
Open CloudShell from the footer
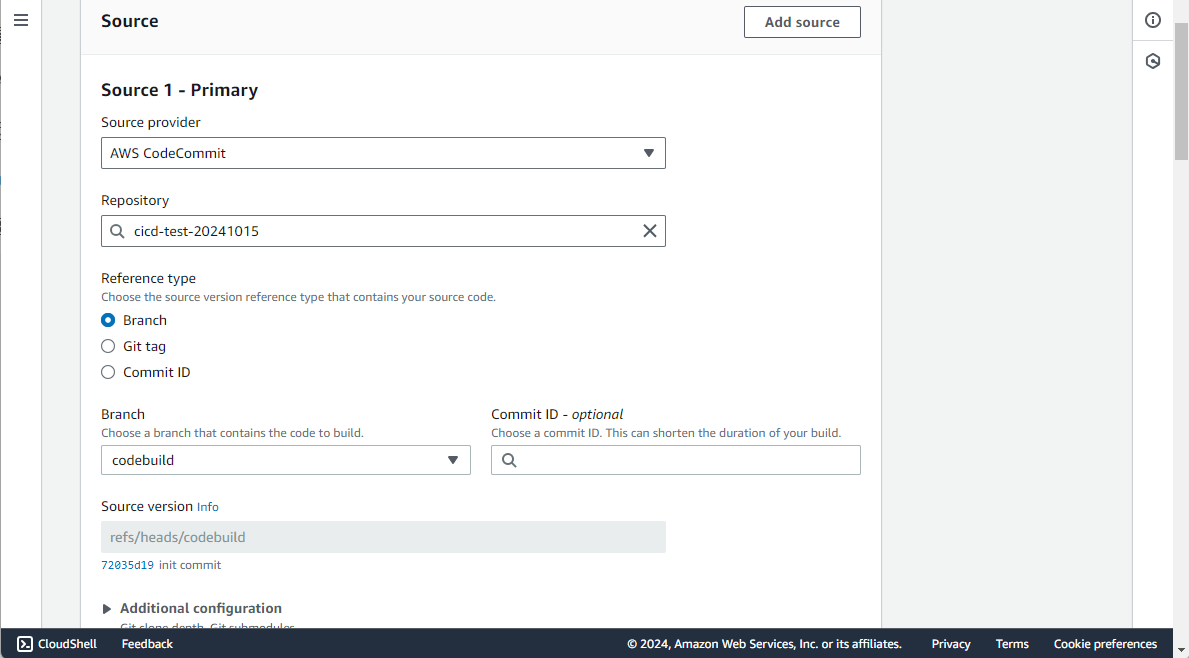click(57, 644)
